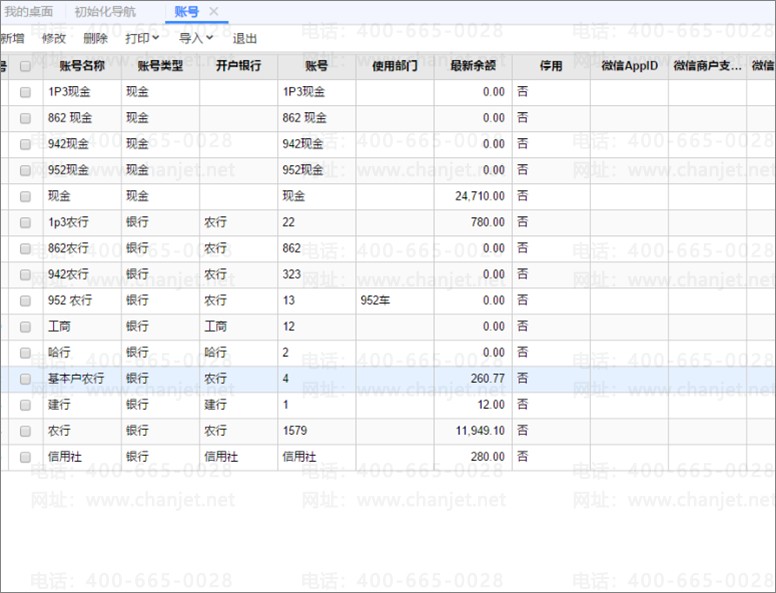The image size is (776, 593).
Task: Check the 1p3农行 row checkbox
Action: (25, 223)
